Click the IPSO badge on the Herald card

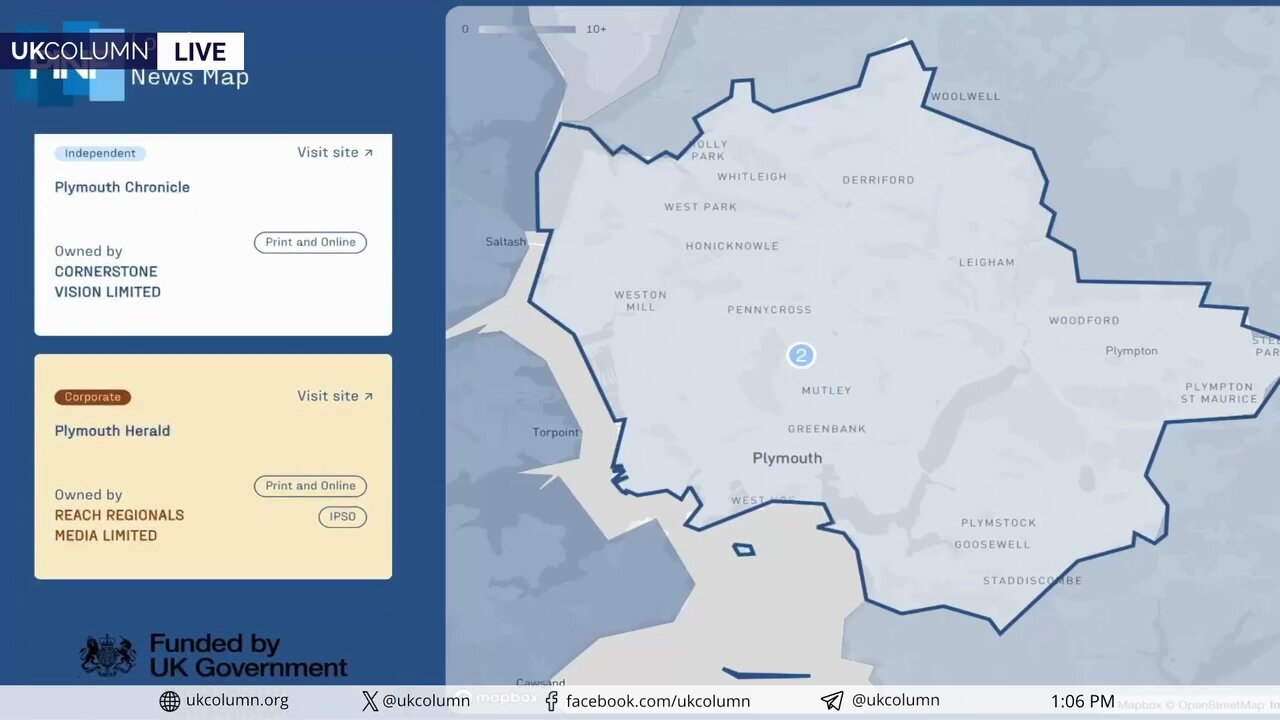point(342,517)
